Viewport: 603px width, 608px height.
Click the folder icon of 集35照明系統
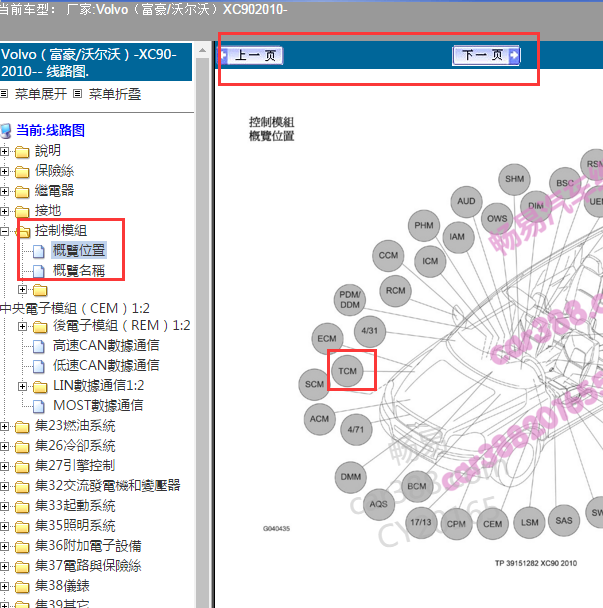(22, 527)
